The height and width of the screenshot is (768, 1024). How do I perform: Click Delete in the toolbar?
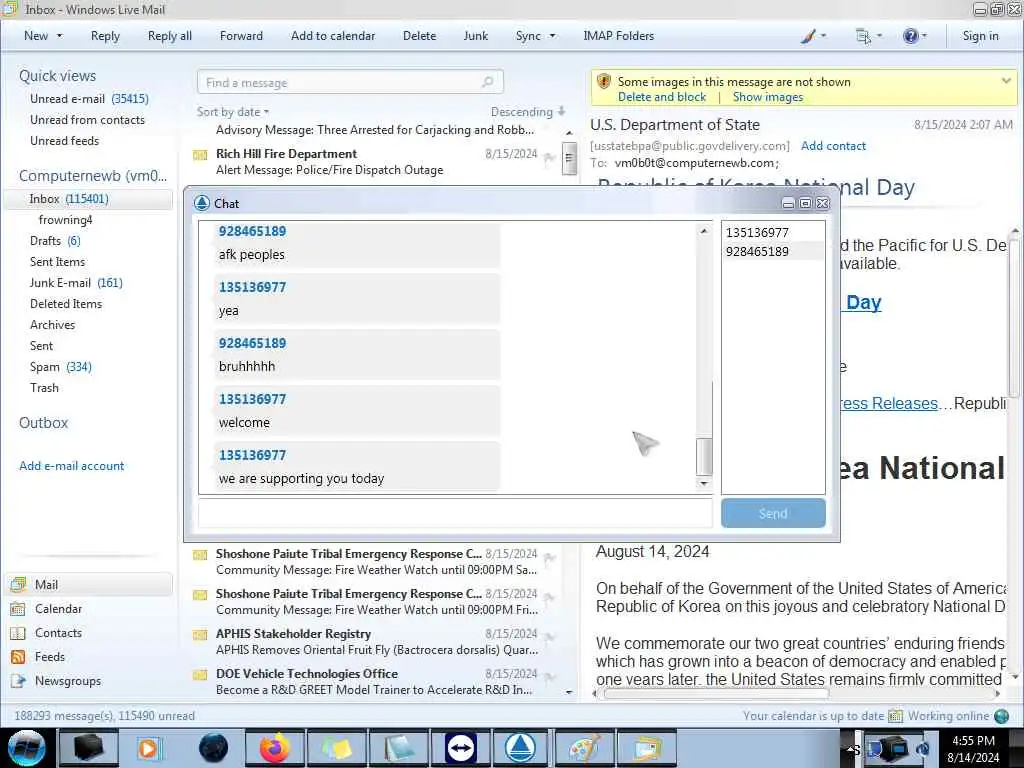[x=419, y=36]
